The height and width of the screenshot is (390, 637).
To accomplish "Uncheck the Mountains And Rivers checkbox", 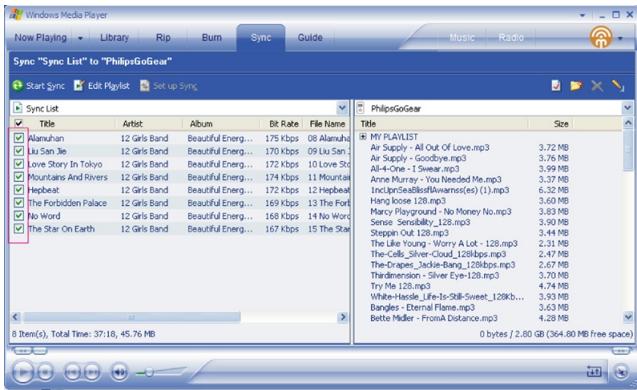I will tap(19, 177).
